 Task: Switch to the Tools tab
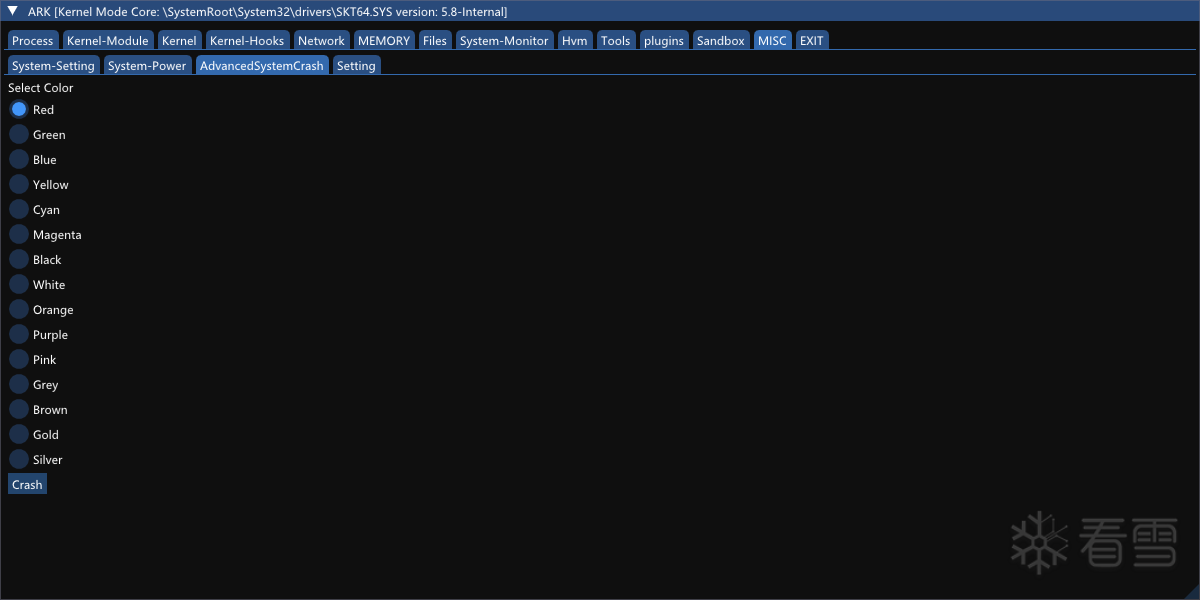pos(616,40)
